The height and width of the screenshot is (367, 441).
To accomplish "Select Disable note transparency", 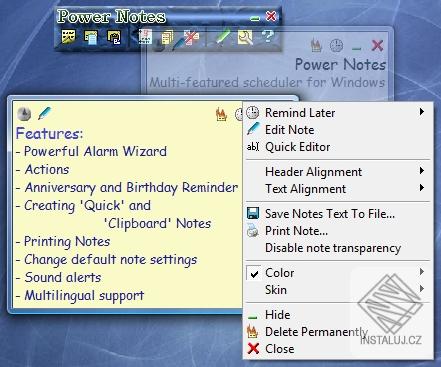I will click(338, 248).
